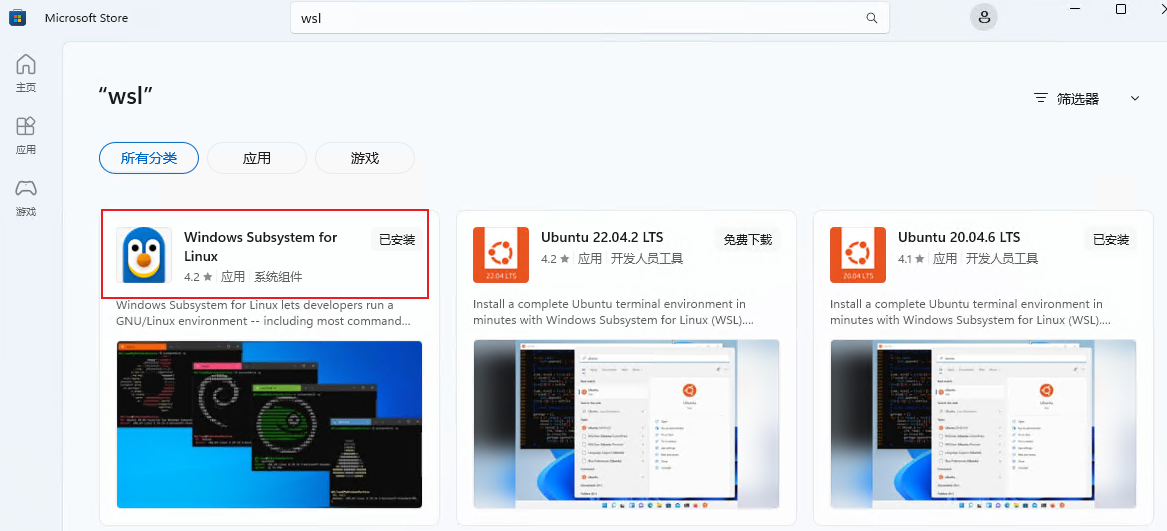Select the 游戏 category filter tab
1167x531 pixels.
click(365, 158)
